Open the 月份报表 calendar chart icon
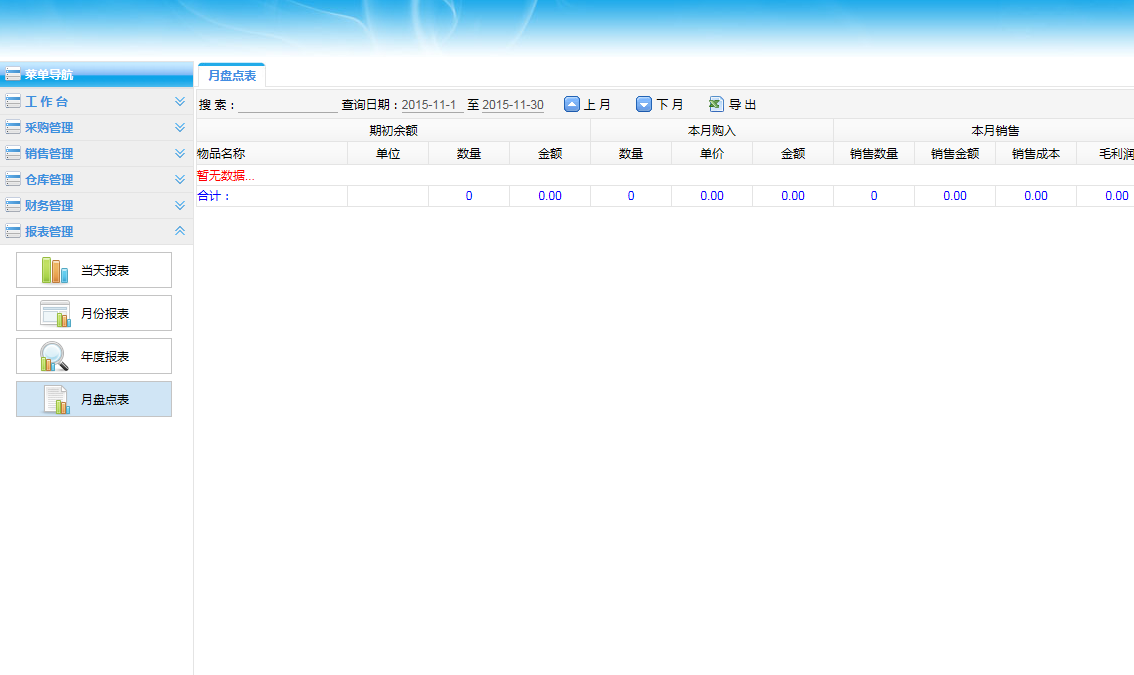The image size is (1134, 675). click(54, 313)
